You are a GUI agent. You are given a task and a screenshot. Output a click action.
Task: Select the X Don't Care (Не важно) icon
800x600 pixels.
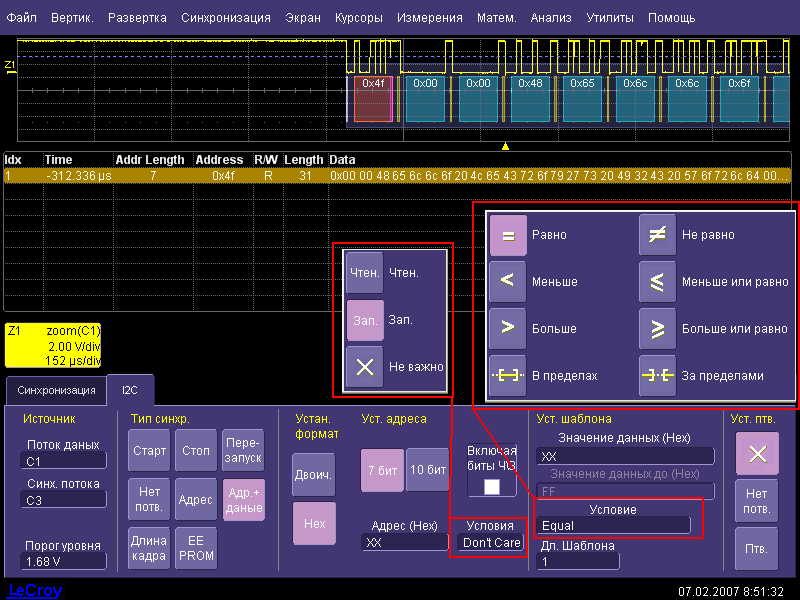tap(365, 367)
